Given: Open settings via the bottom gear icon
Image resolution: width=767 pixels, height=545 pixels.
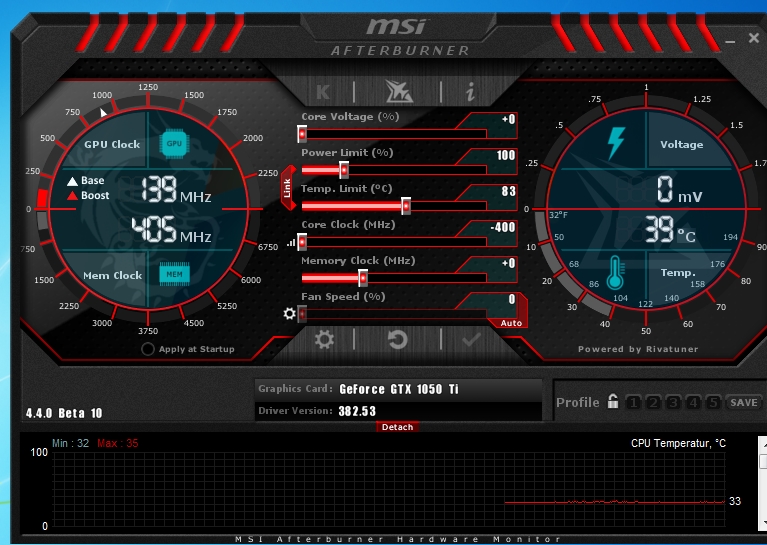Looking at the screenshot, I should [324, 339].
